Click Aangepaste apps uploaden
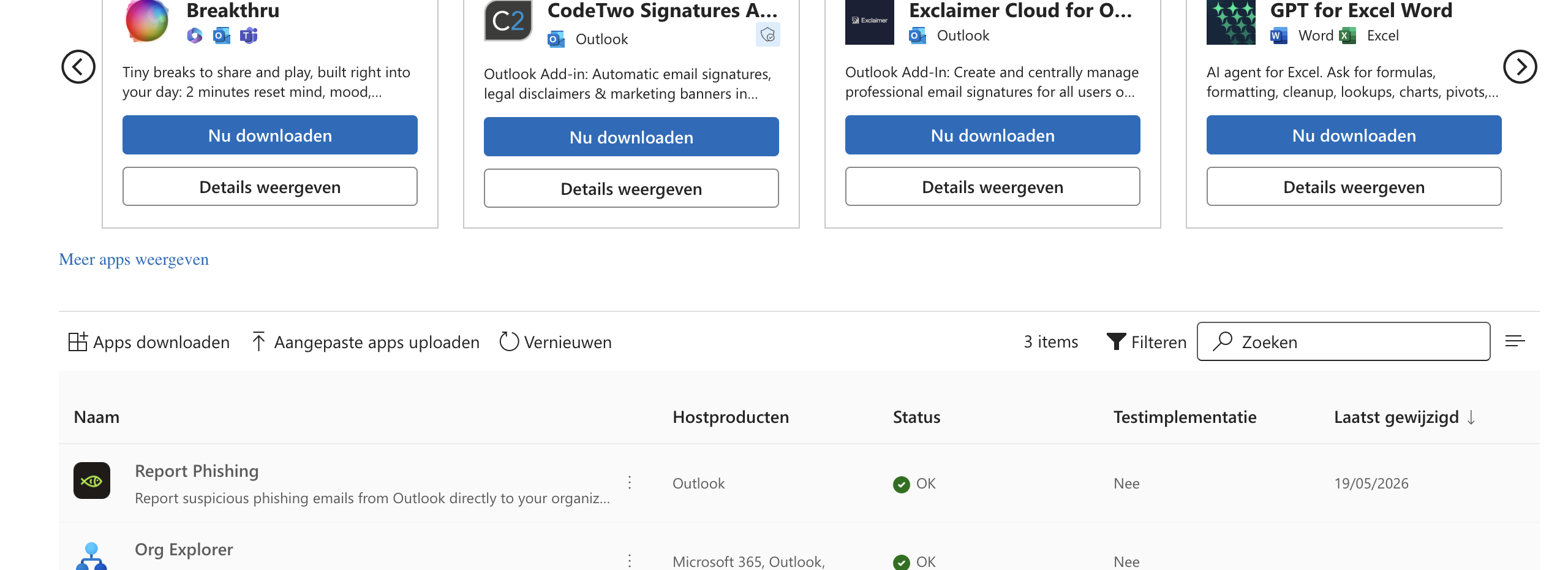Viewport: 1568px width, 570px height. click(366, 342)
